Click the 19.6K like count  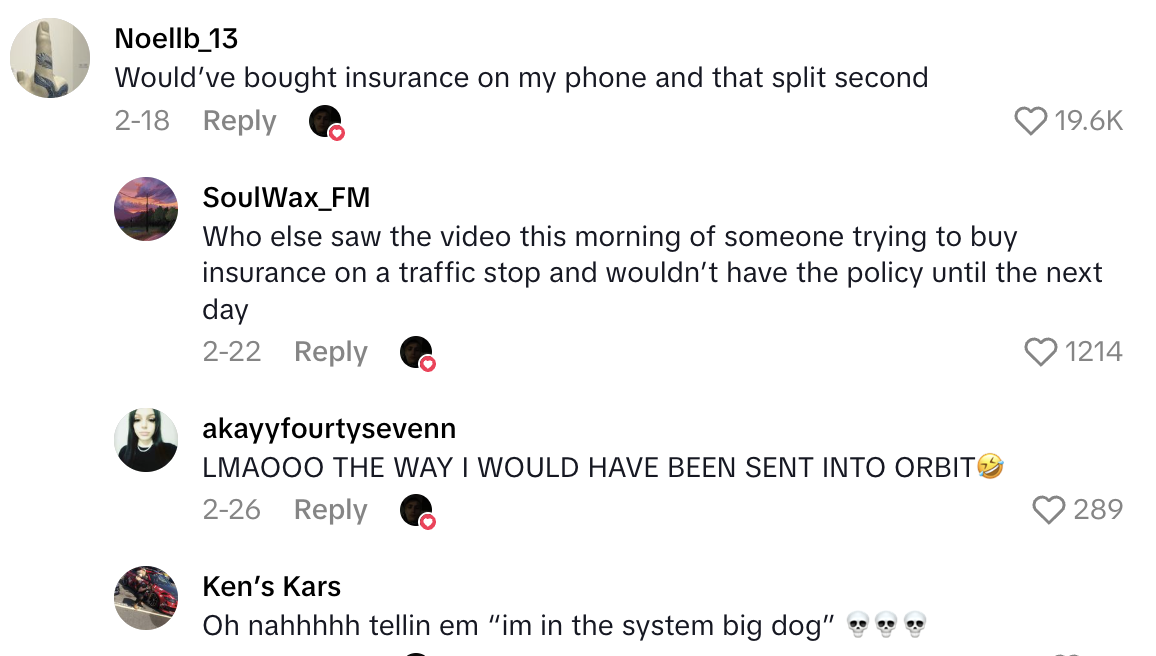tap(1088, 121)
